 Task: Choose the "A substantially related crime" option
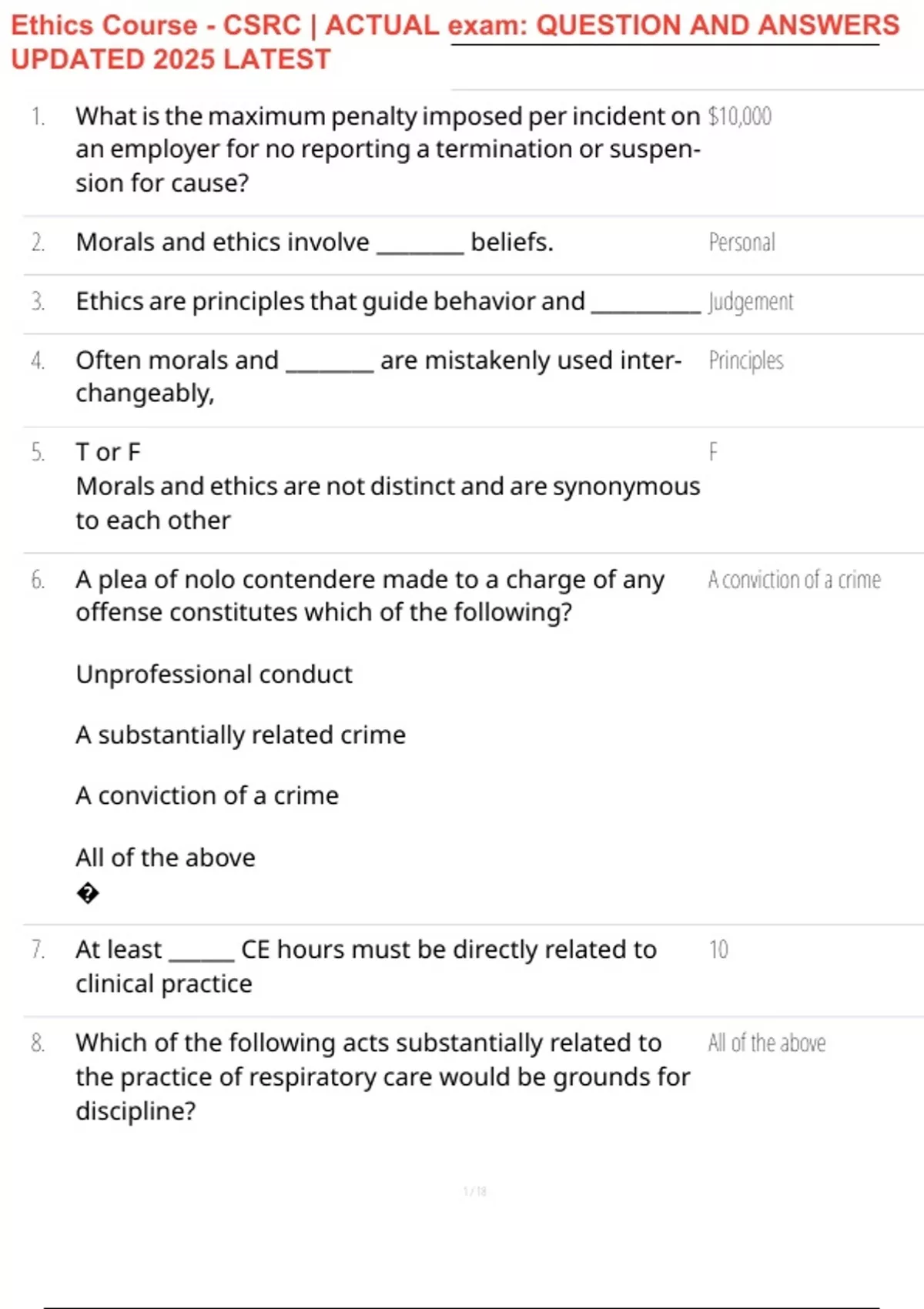240,735
